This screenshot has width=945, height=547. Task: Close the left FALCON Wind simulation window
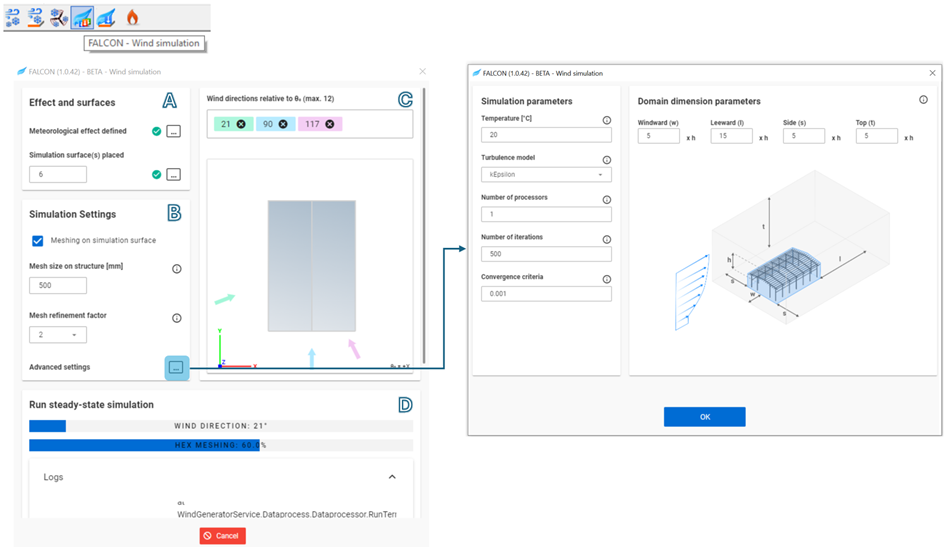422,72
